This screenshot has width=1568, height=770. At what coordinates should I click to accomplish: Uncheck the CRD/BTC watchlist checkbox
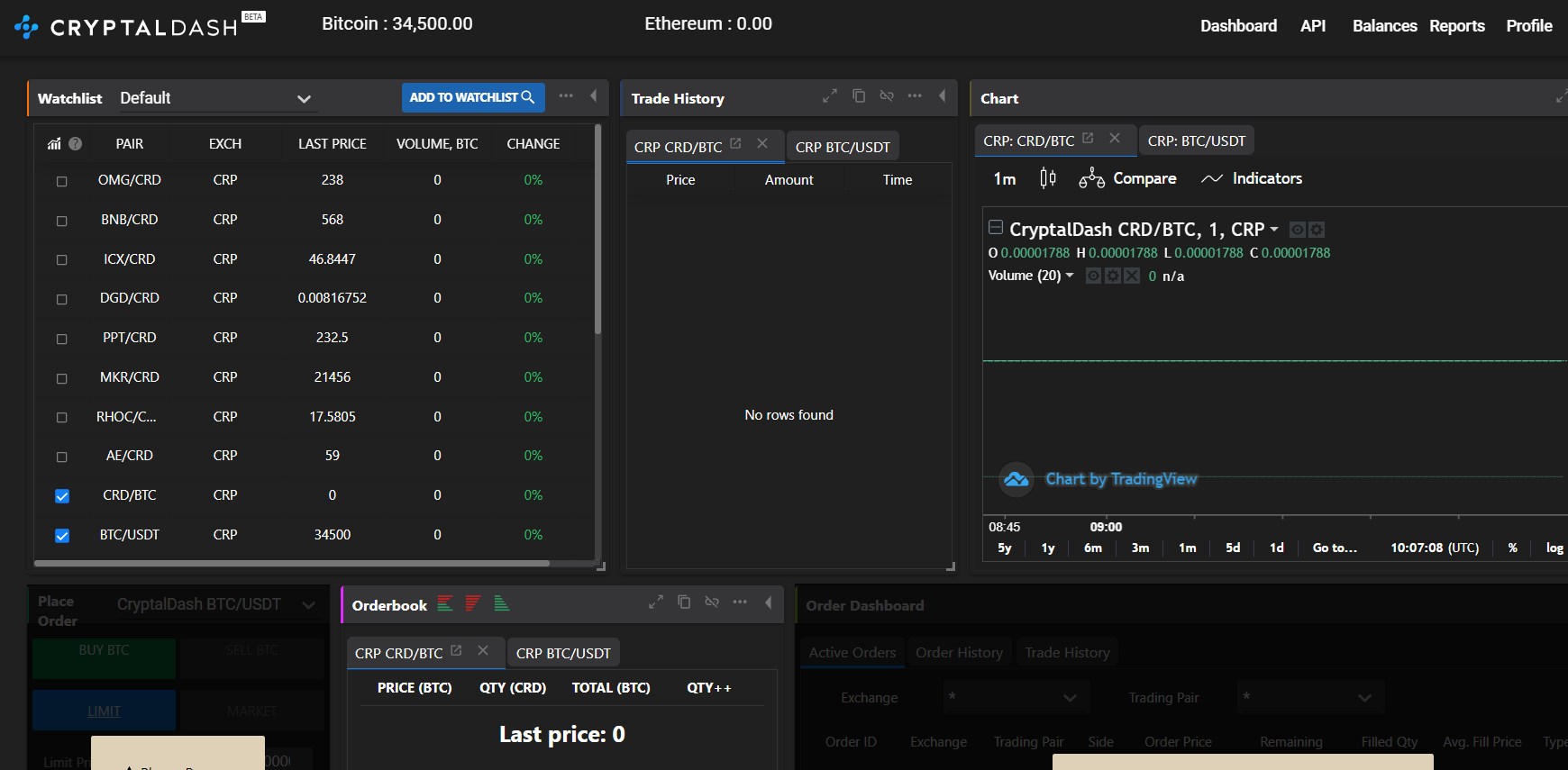[62, 496]
